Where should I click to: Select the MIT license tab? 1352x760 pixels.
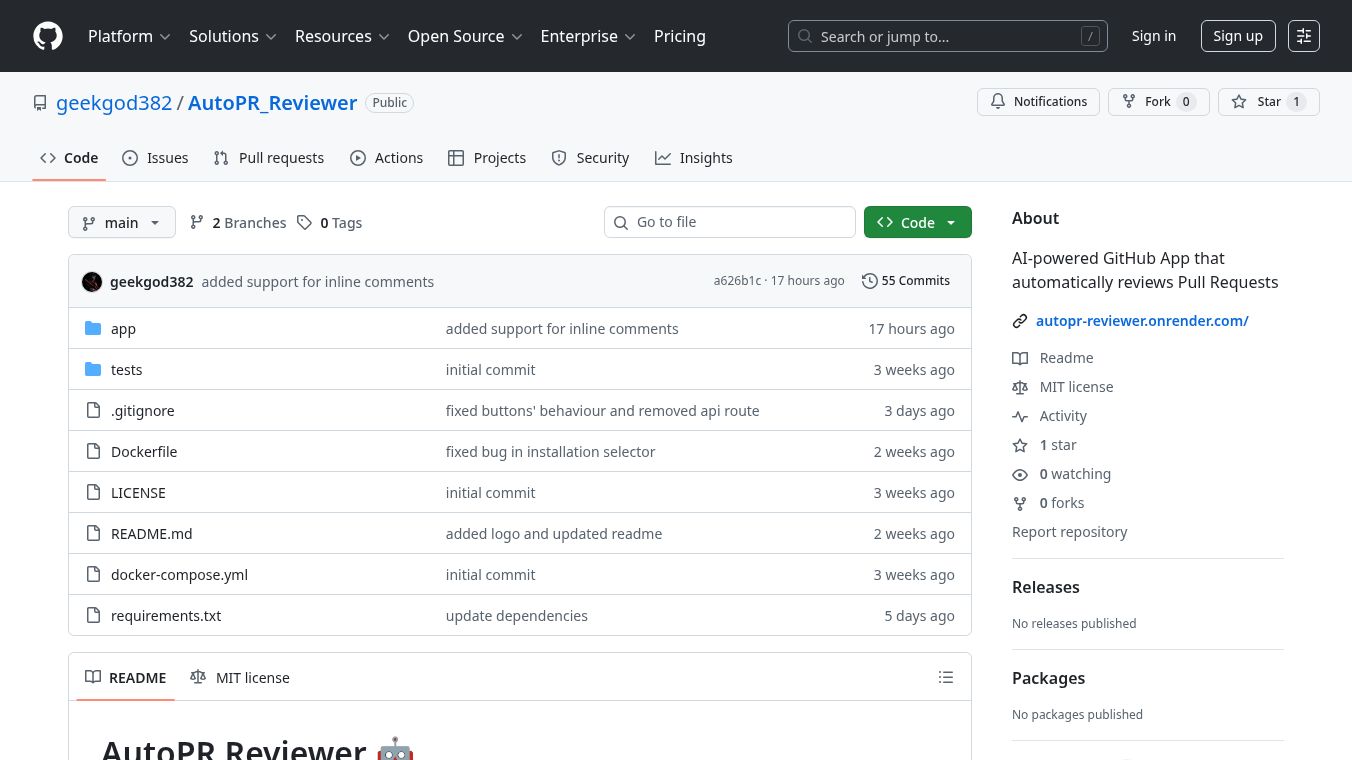(240, 678)
